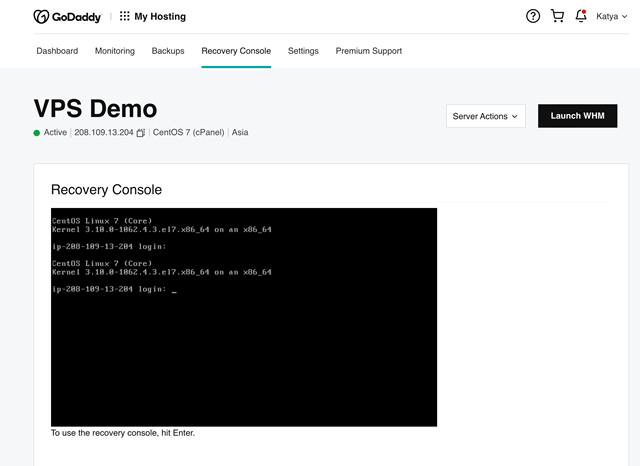Open the shopping cart
The image size is (640, 466).
pos(557,16)
